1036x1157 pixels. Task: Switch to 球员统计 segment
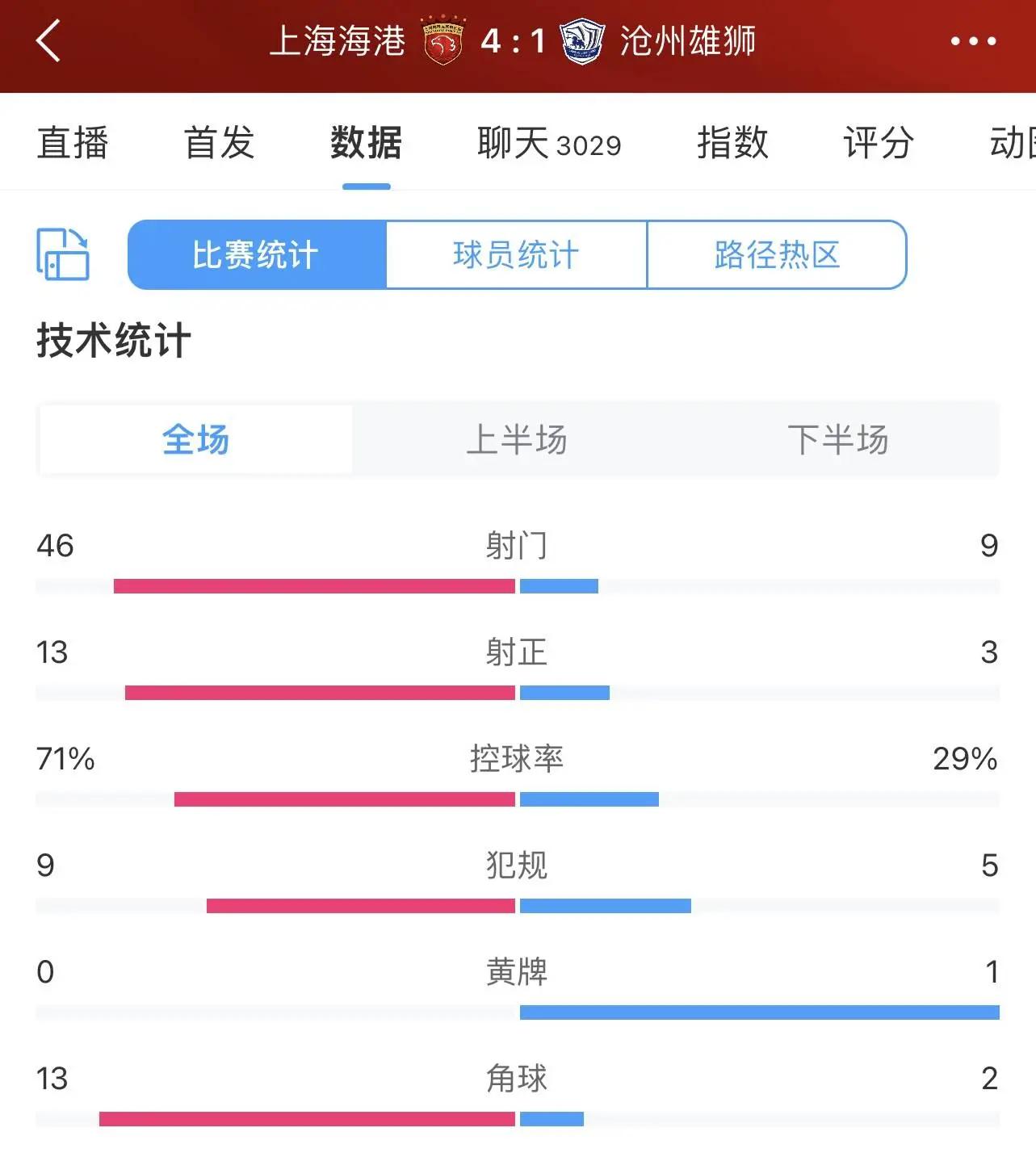pos(517,254)
